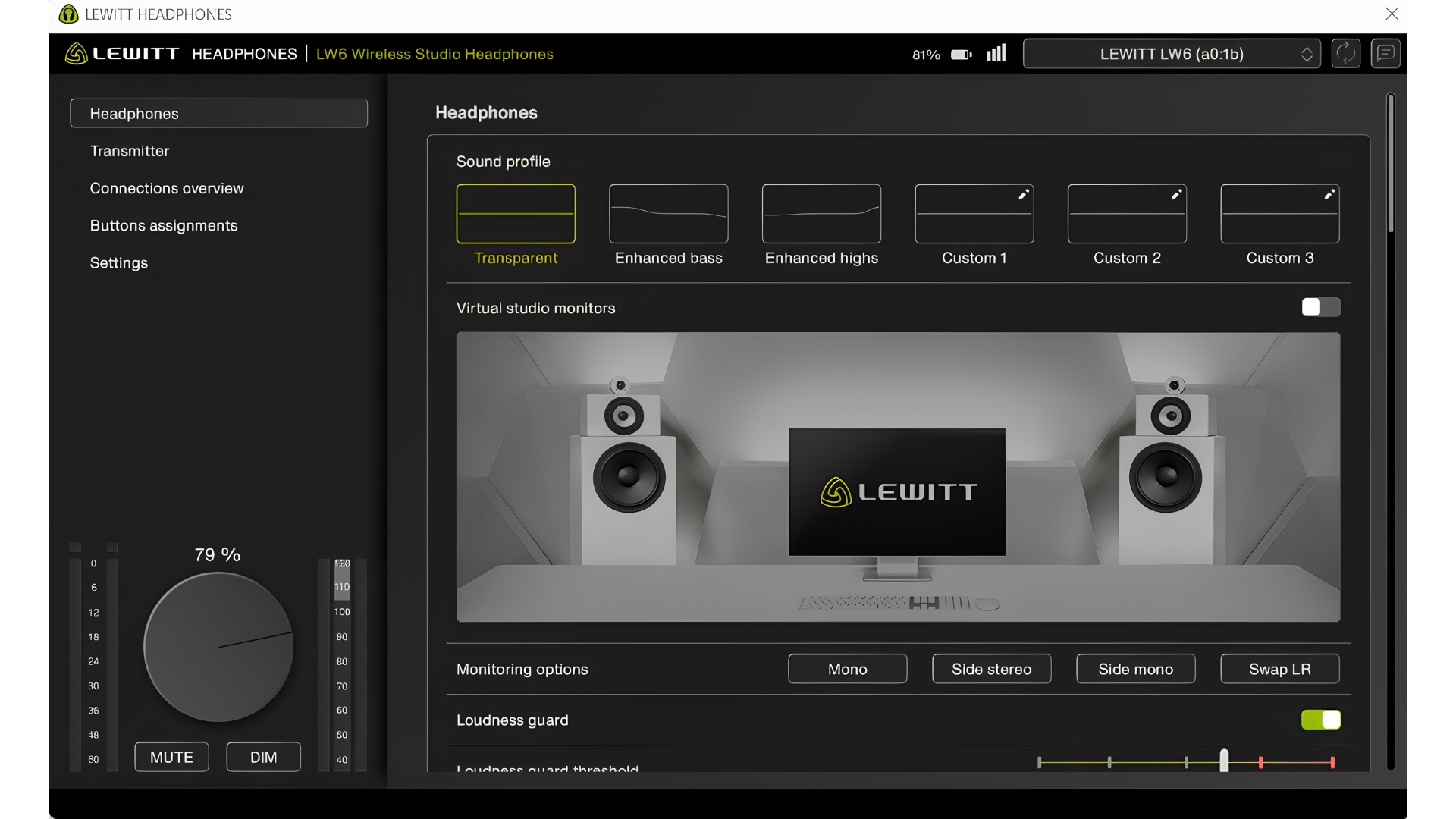Edit Custom 3 profile pencil icon
Screen dimensions: 1456x819
point(1329,195)
